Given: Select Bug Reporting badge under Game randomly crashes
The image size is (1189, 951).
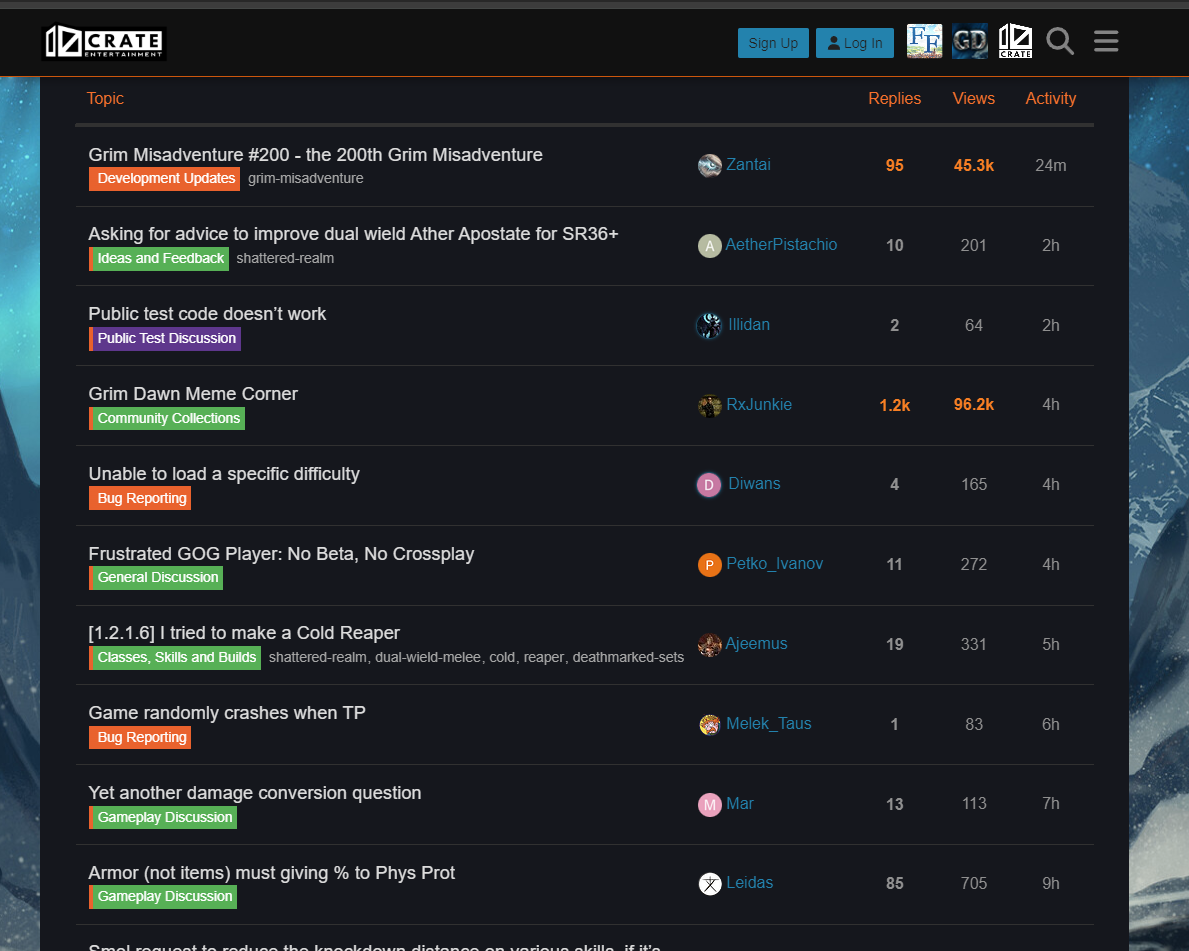Looking at the screenshot, I should (x=140, y=737).
